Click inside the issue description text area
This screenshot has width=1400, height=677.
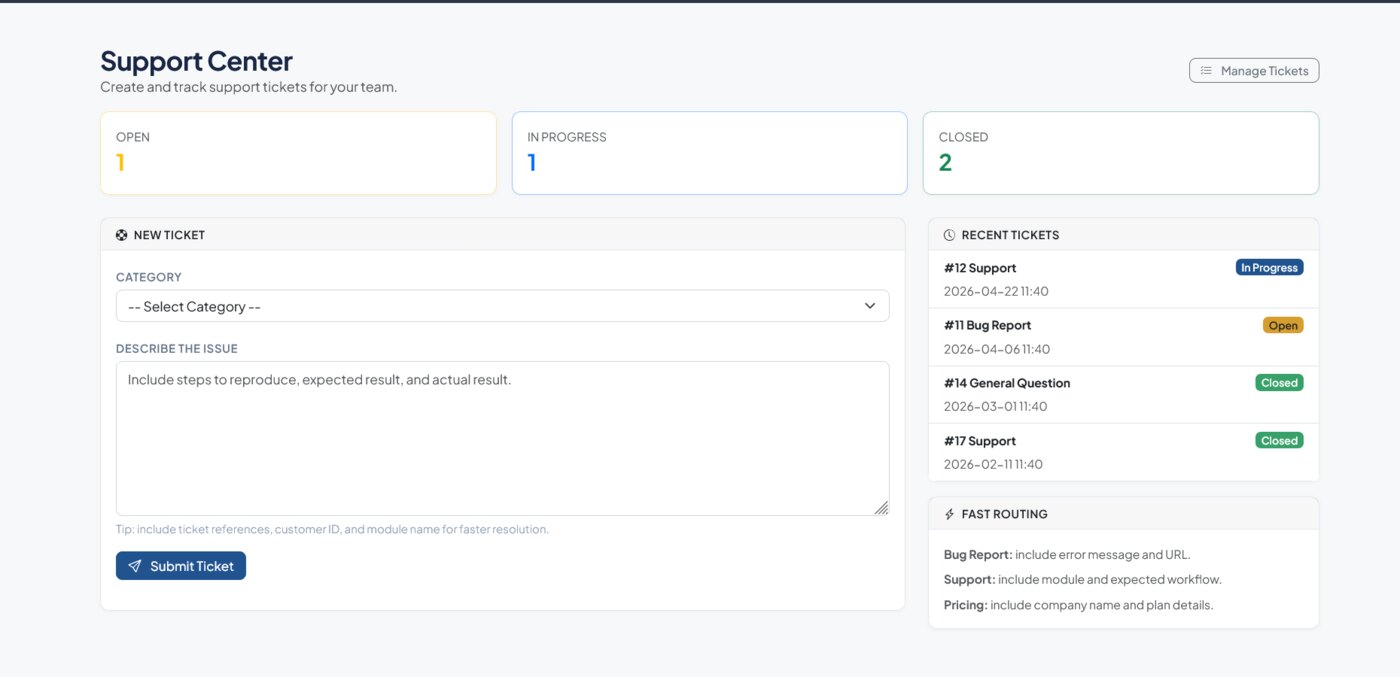pyautogui.click(x=503, y=437)
